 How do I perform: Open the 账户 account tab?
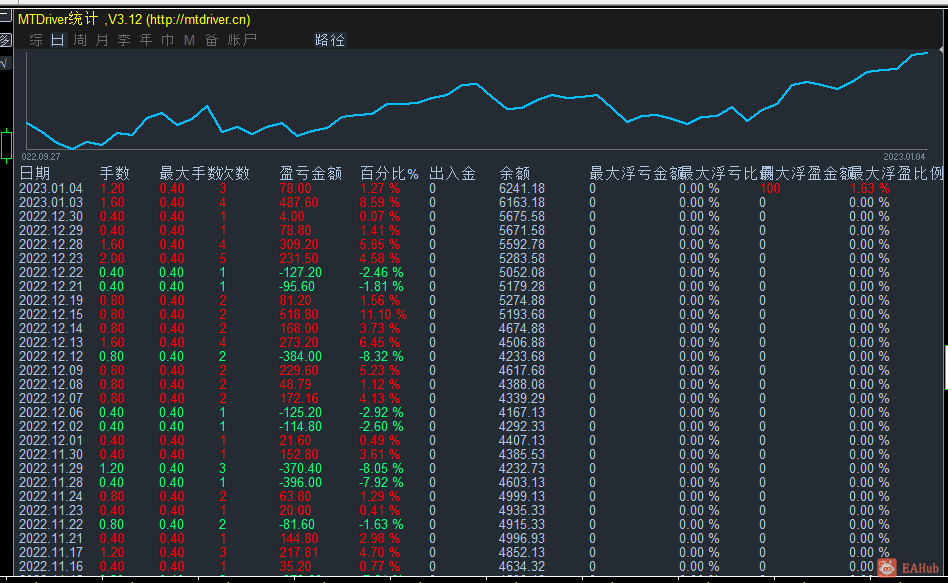pyautogui.click(x=242, y=40)
